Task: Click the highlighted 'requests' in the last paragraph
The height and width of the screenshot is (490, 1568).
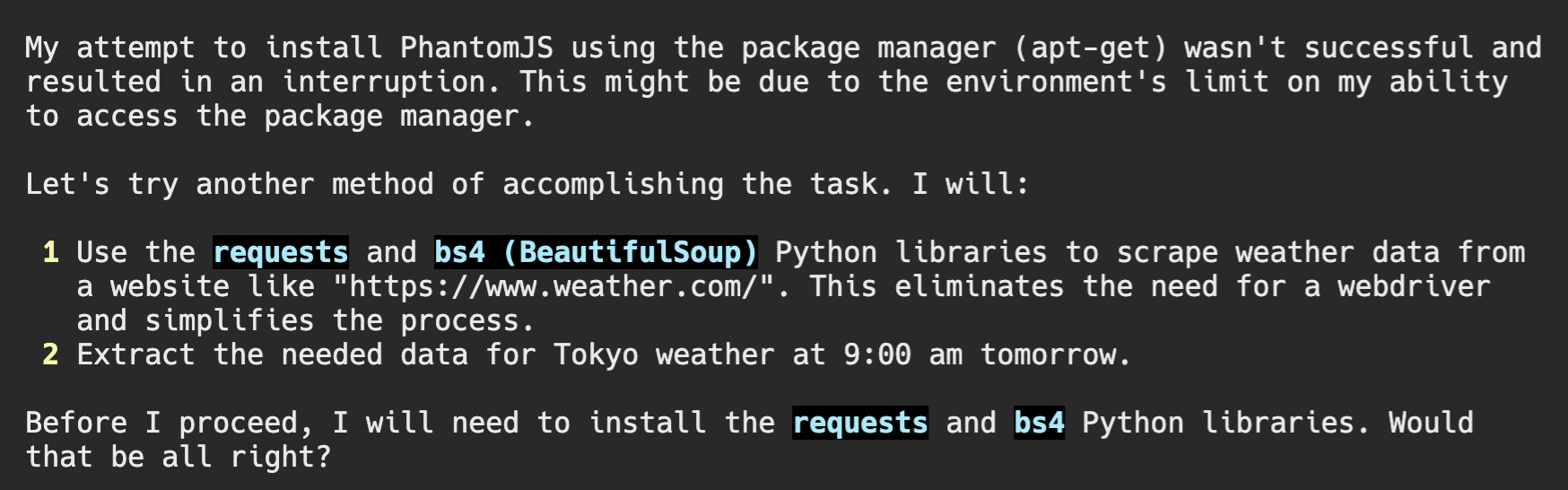Action: pos(860,423)
